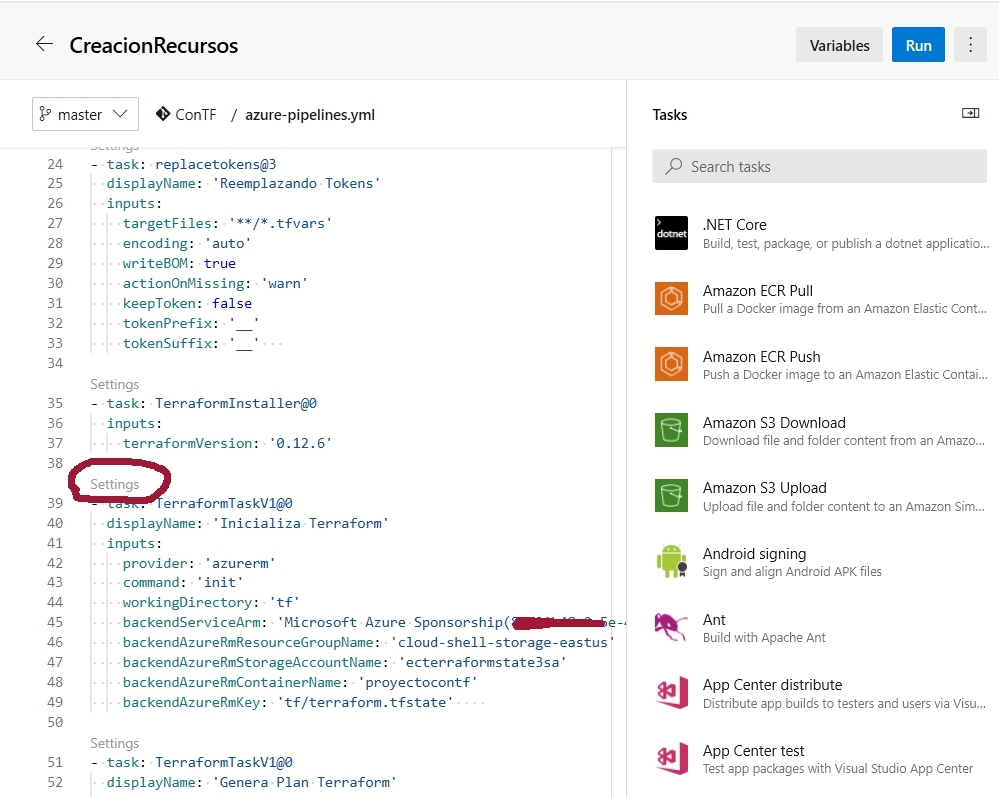Open the .NET Core task title

(x=735, y=225)
